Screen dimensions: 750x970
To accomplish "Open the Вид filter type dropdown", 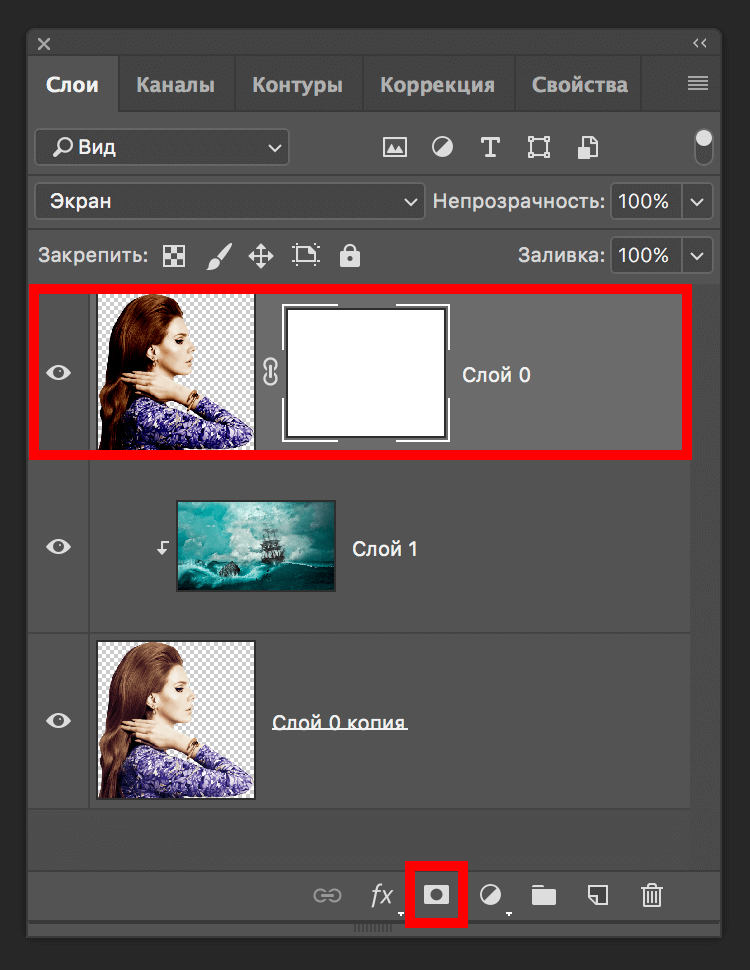I will (162, 148).
